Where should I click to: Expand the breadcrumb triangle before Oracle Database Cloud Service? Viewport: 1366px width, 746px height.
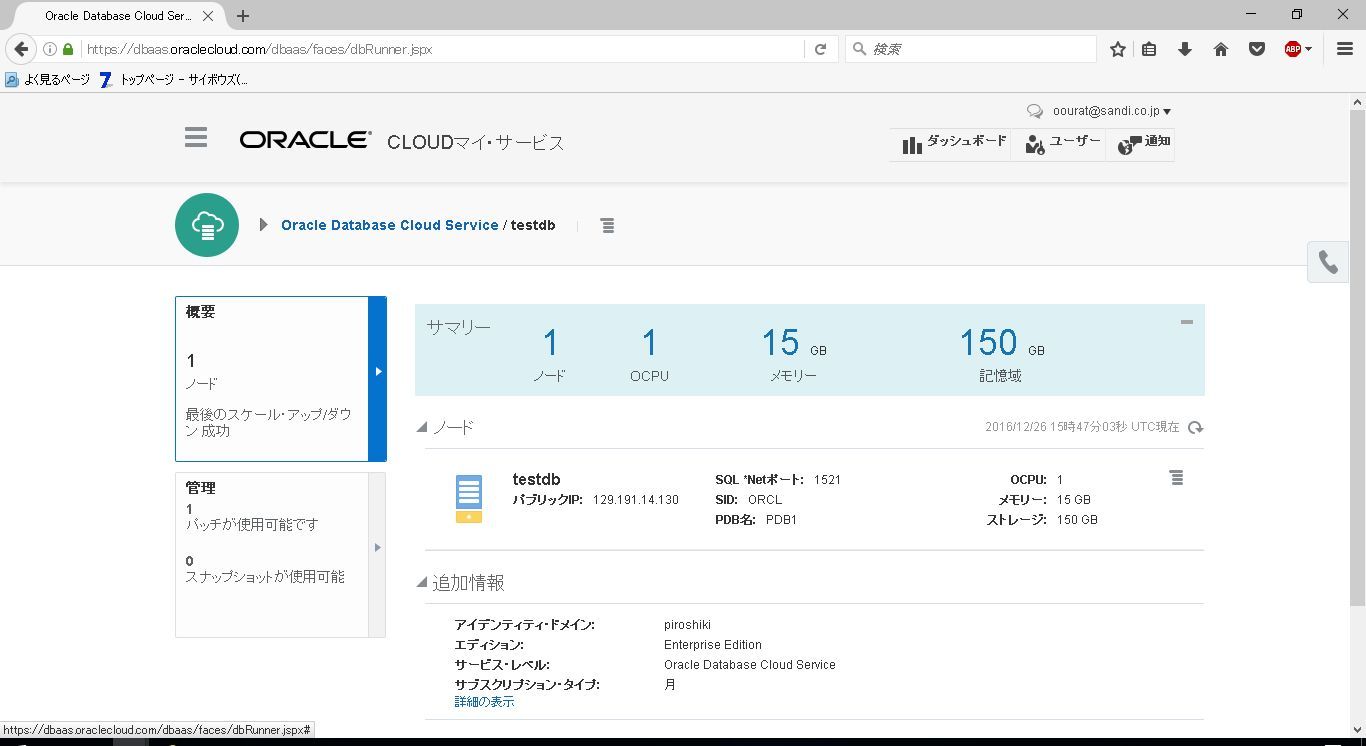(x=263, y=225)
